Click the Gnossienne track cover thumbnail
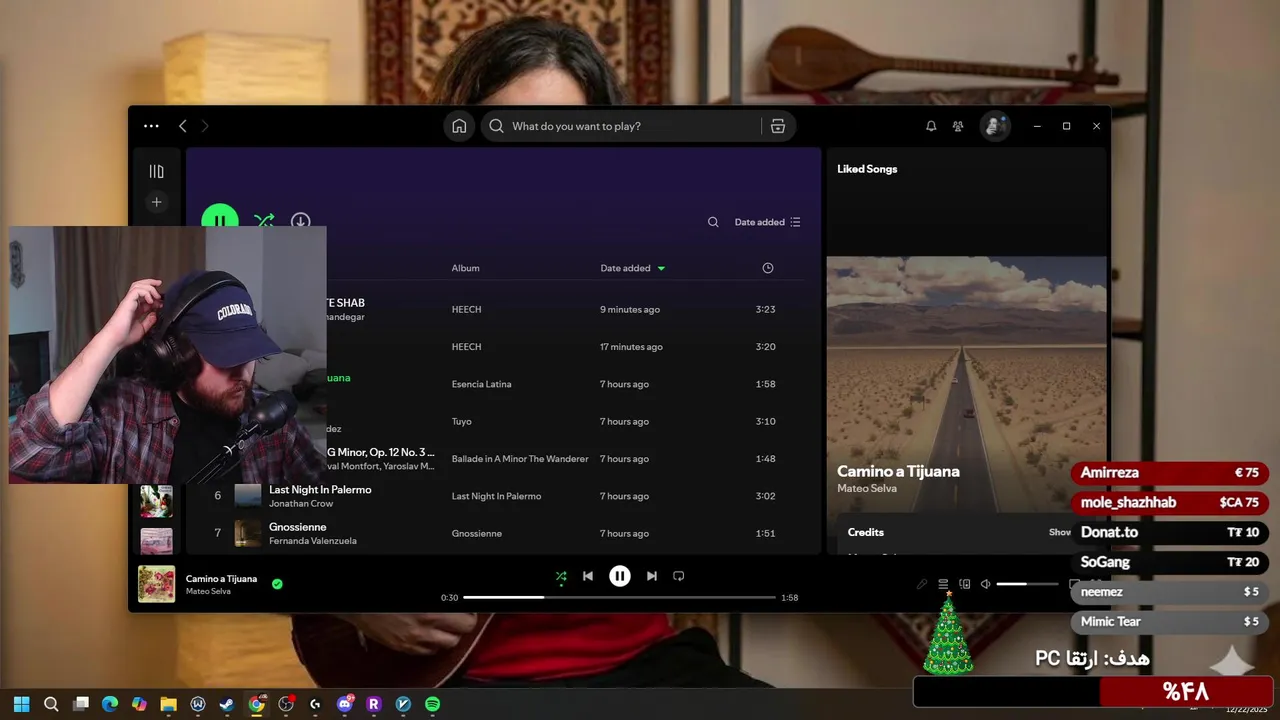The width and height of the screenshot is (1280, 720). click(248, 533)
